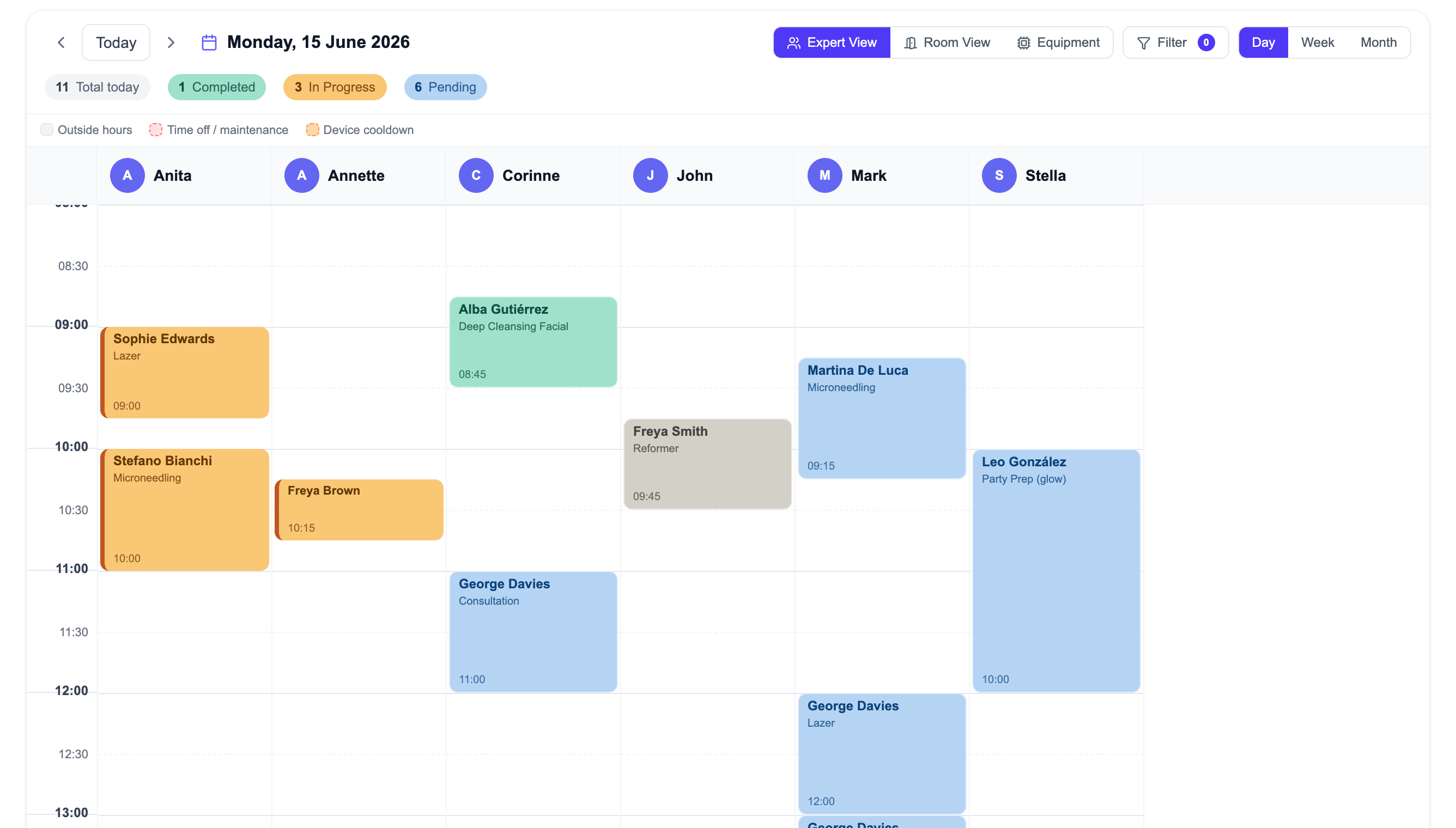
Task: Open Leo González Party Prep appointment
Action: tap(1056, 570)
